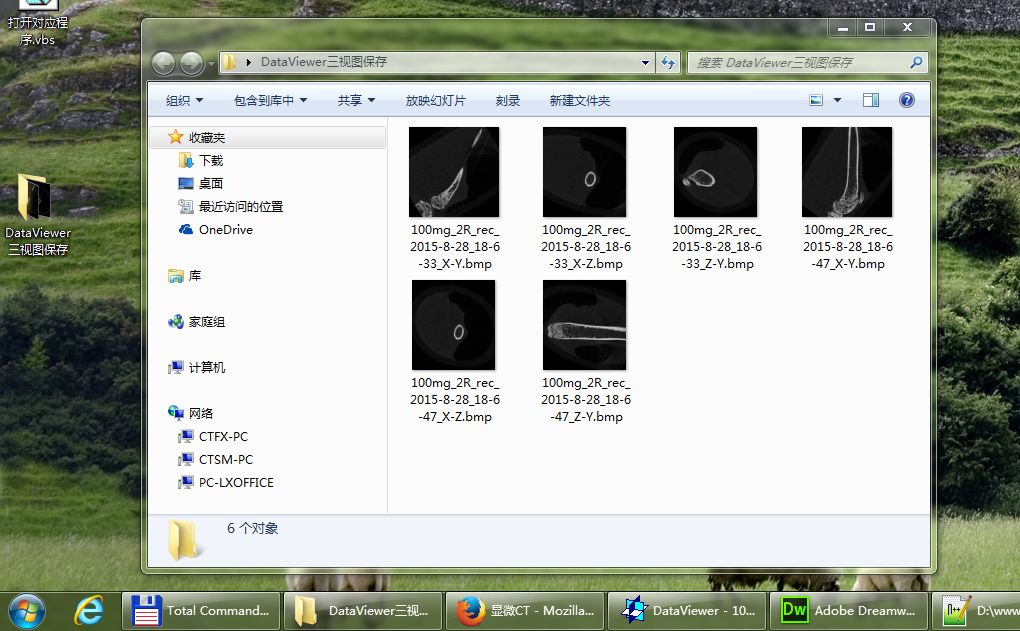Open the more view options dropdown arrow
The width and height of the screenshot is (1020, 631).
[x=837, y=100]
